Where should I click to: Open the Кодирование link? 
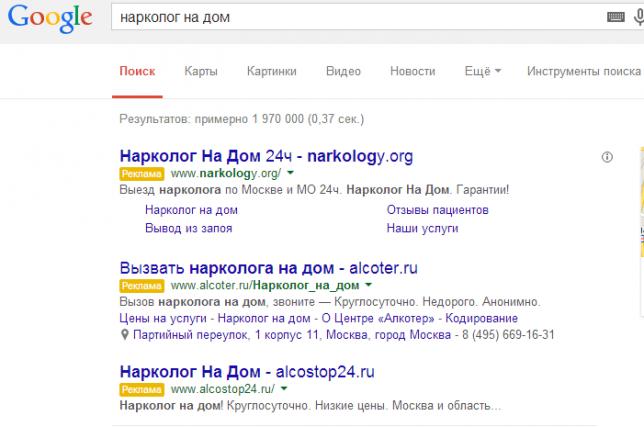[481, 318]
